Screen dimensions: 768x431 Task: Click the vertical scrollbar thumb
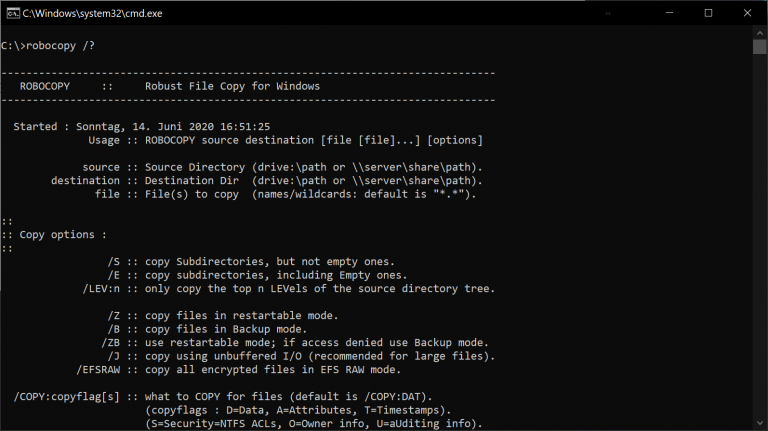pos(759,47)
